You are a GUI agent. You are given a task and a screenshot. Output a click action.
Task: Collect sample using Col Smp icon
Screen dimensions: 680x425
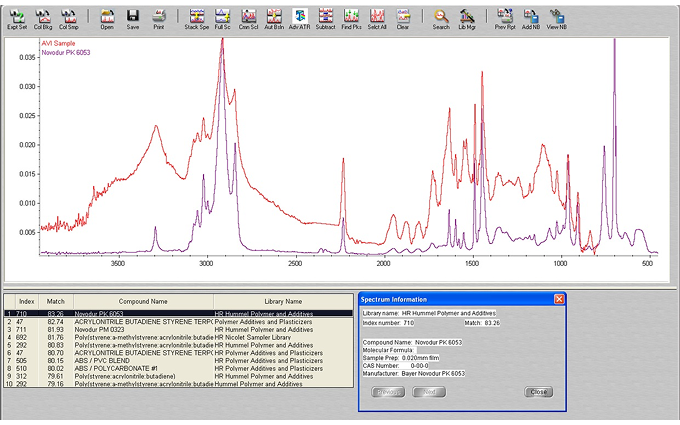[x=69, y=18]
